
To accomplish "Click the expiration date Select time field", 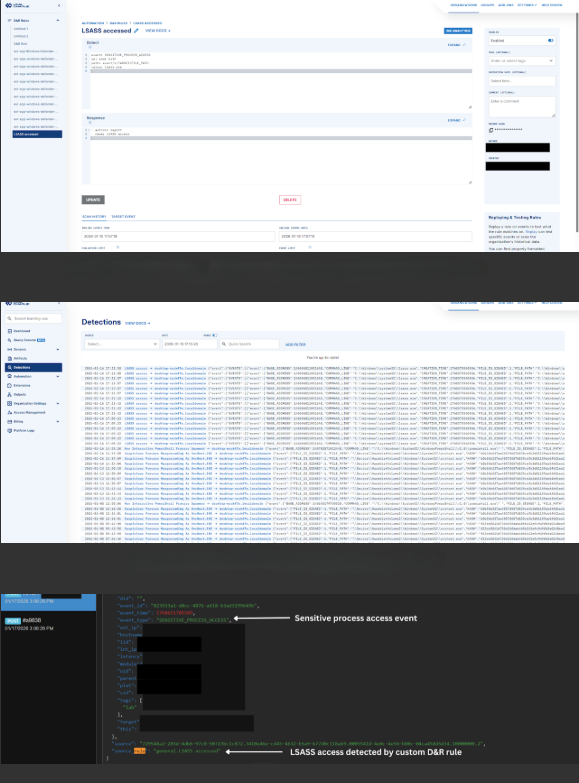I will point(522,81).
